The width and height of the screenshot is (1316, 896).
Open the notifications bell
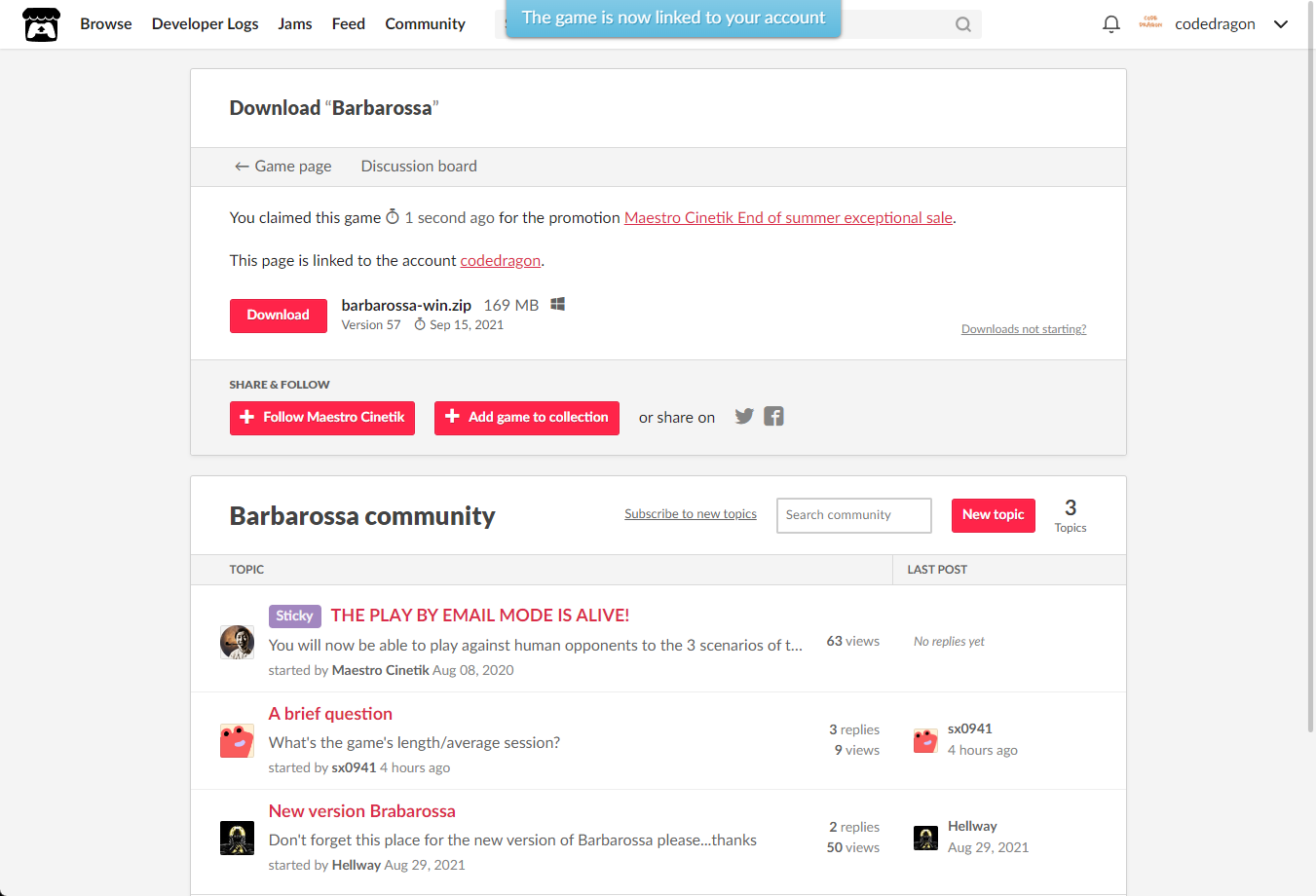1111,24
